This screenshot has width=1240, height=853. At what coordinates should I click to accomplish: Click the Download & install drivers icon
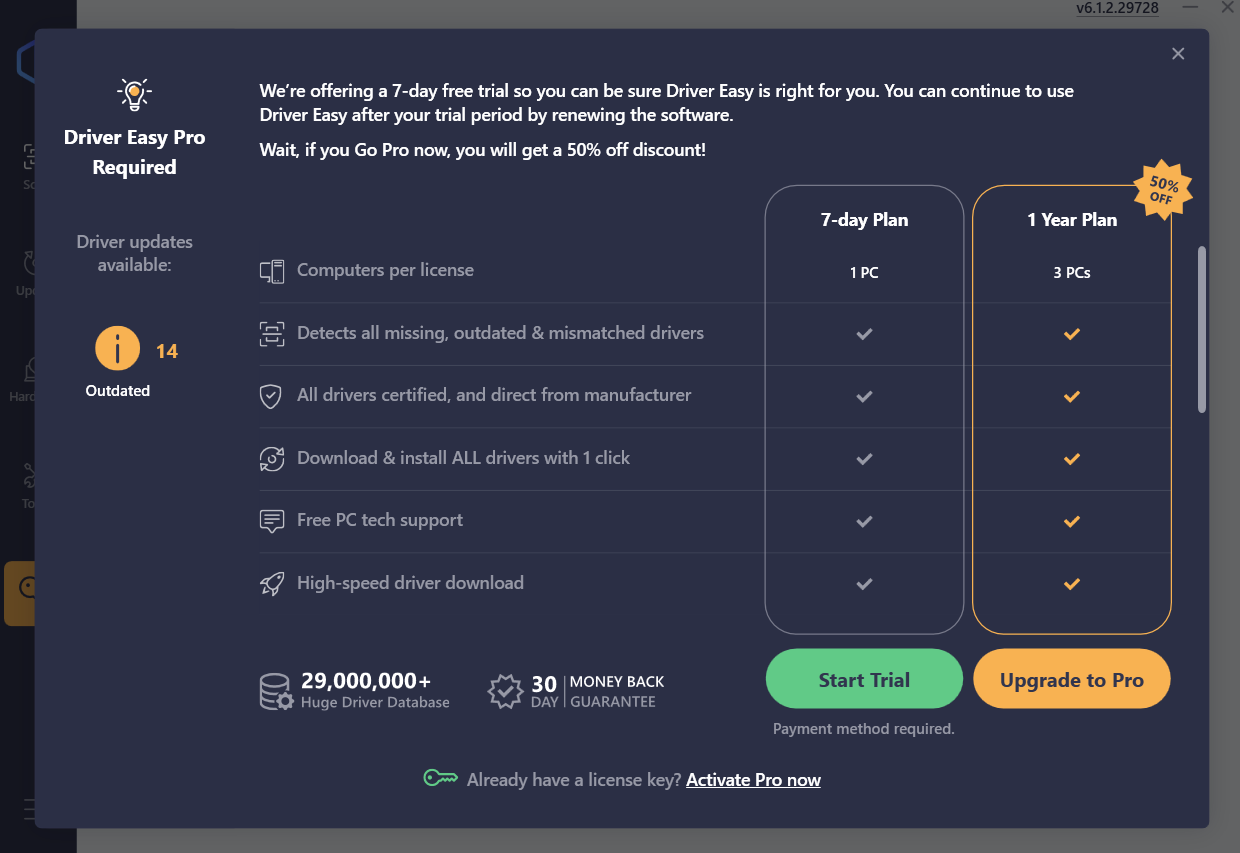click(272, 459)
